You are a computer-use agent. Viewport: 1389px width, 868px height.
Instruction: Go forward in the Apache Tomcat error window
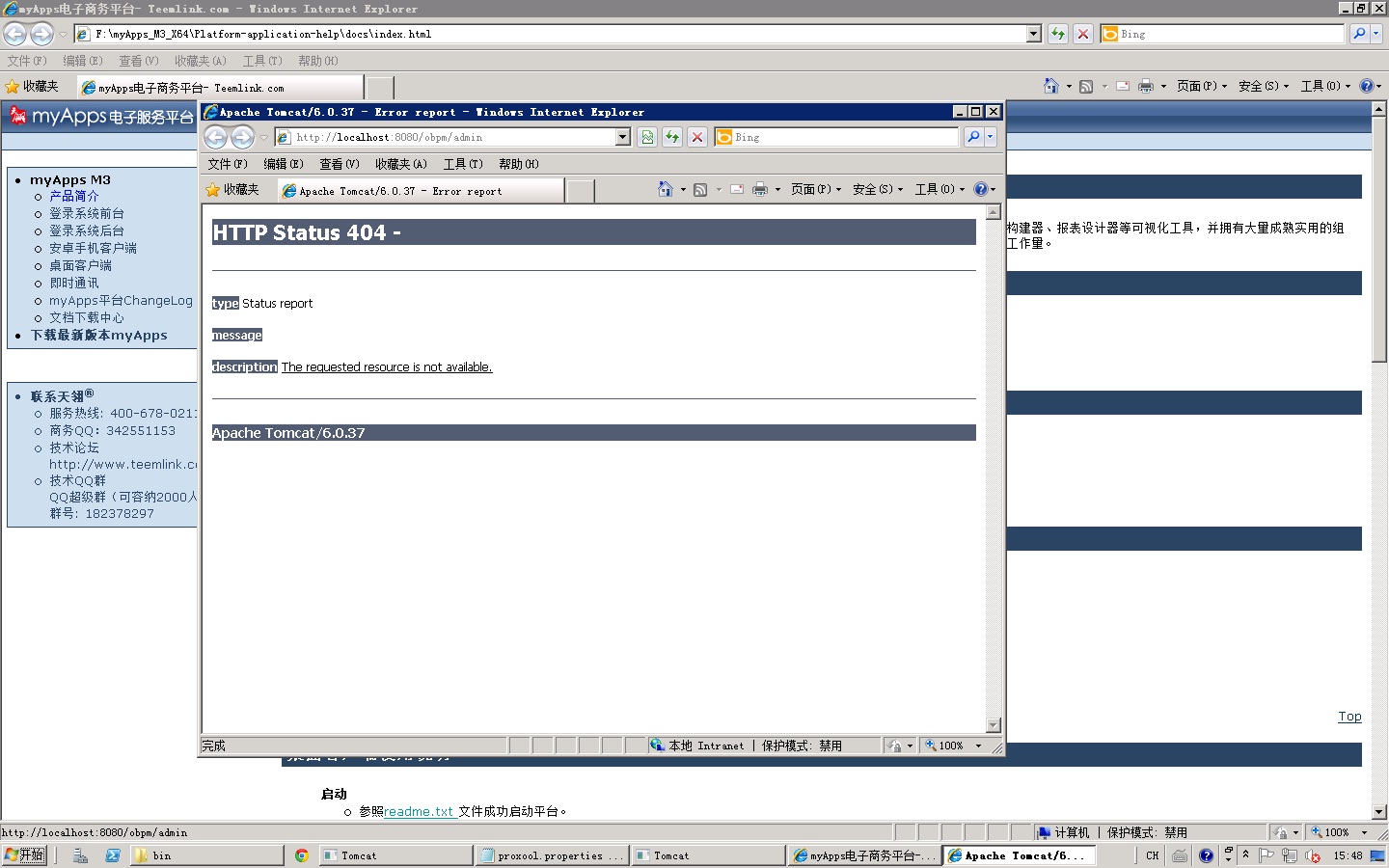(x=242, y=137)
